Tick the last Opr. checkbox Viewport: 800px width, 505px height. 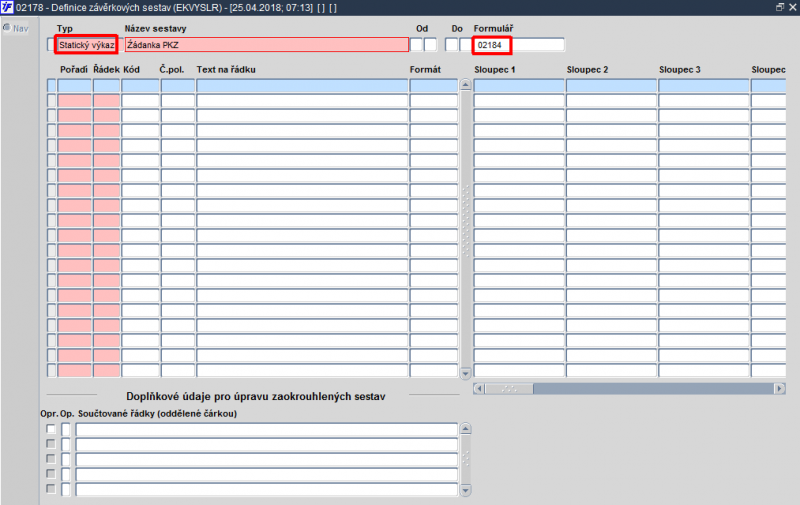click(x=51, y=489)
